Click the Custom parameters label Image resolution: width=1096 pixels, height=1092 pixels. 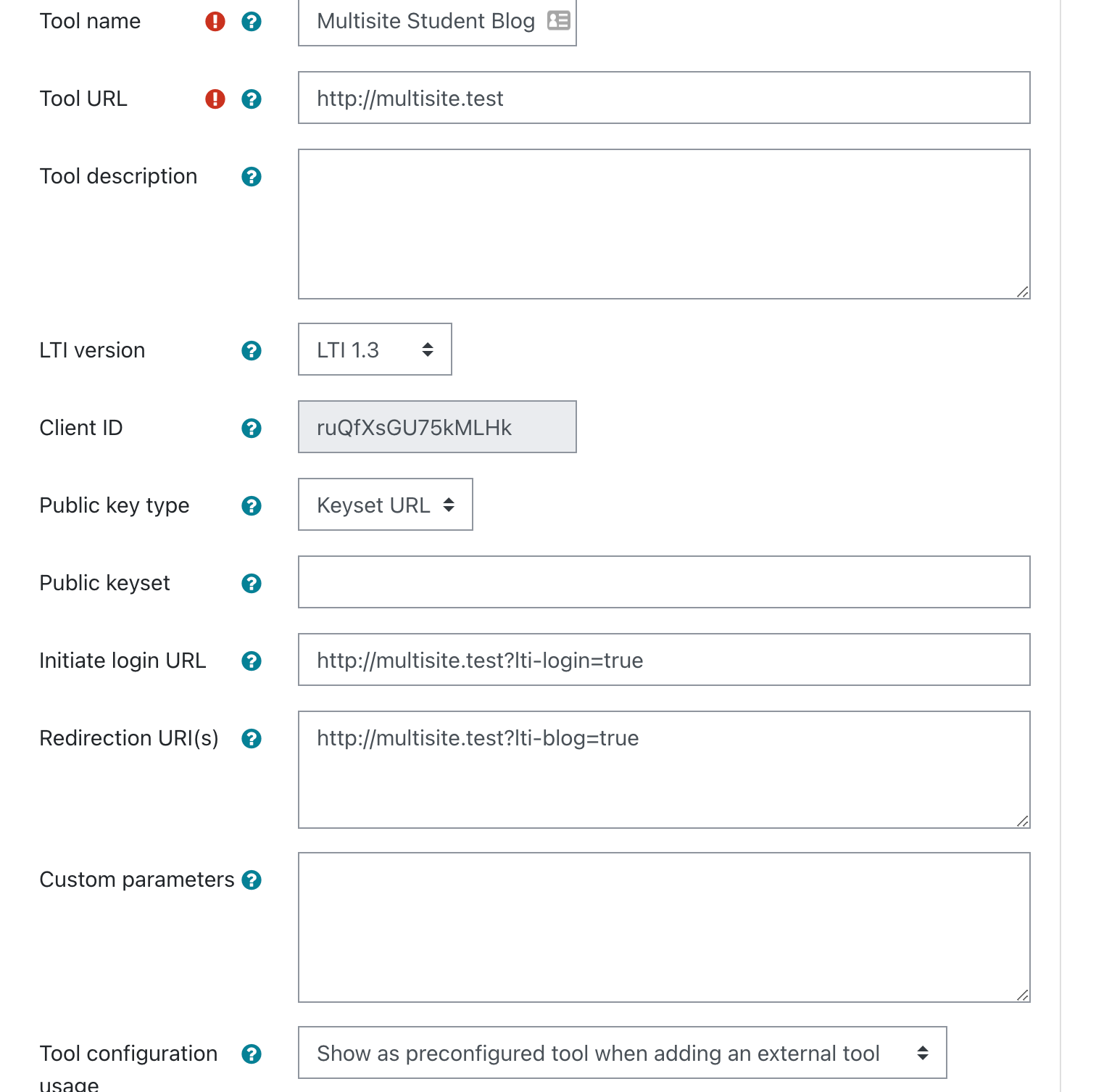click(137, 880)
